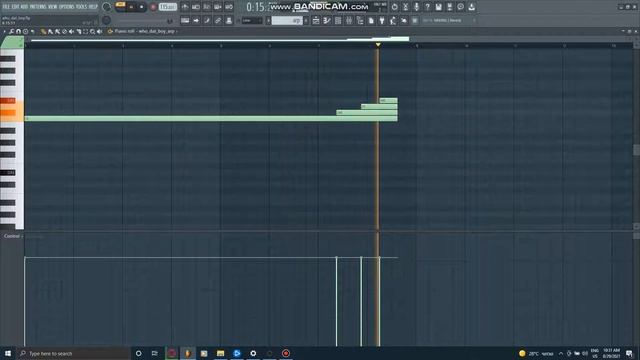Toggle countdown before recording
This screenshot has height=360, width=640.
pyautogui.click(x=207, y=7)
